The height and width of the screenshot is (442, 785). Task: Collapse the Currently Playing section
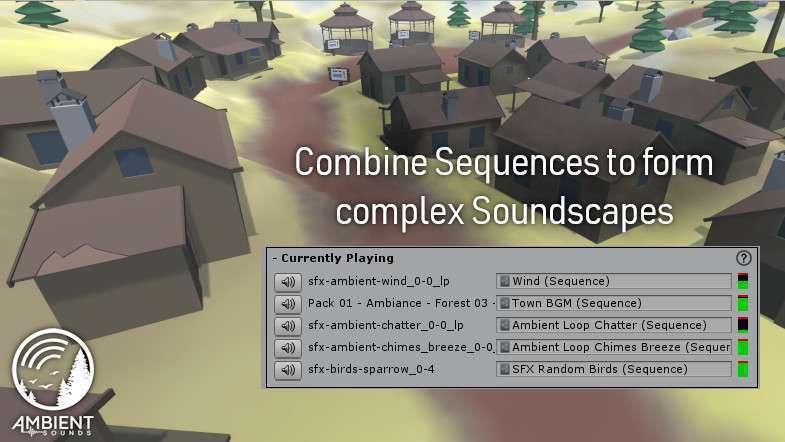click(333, 258)
